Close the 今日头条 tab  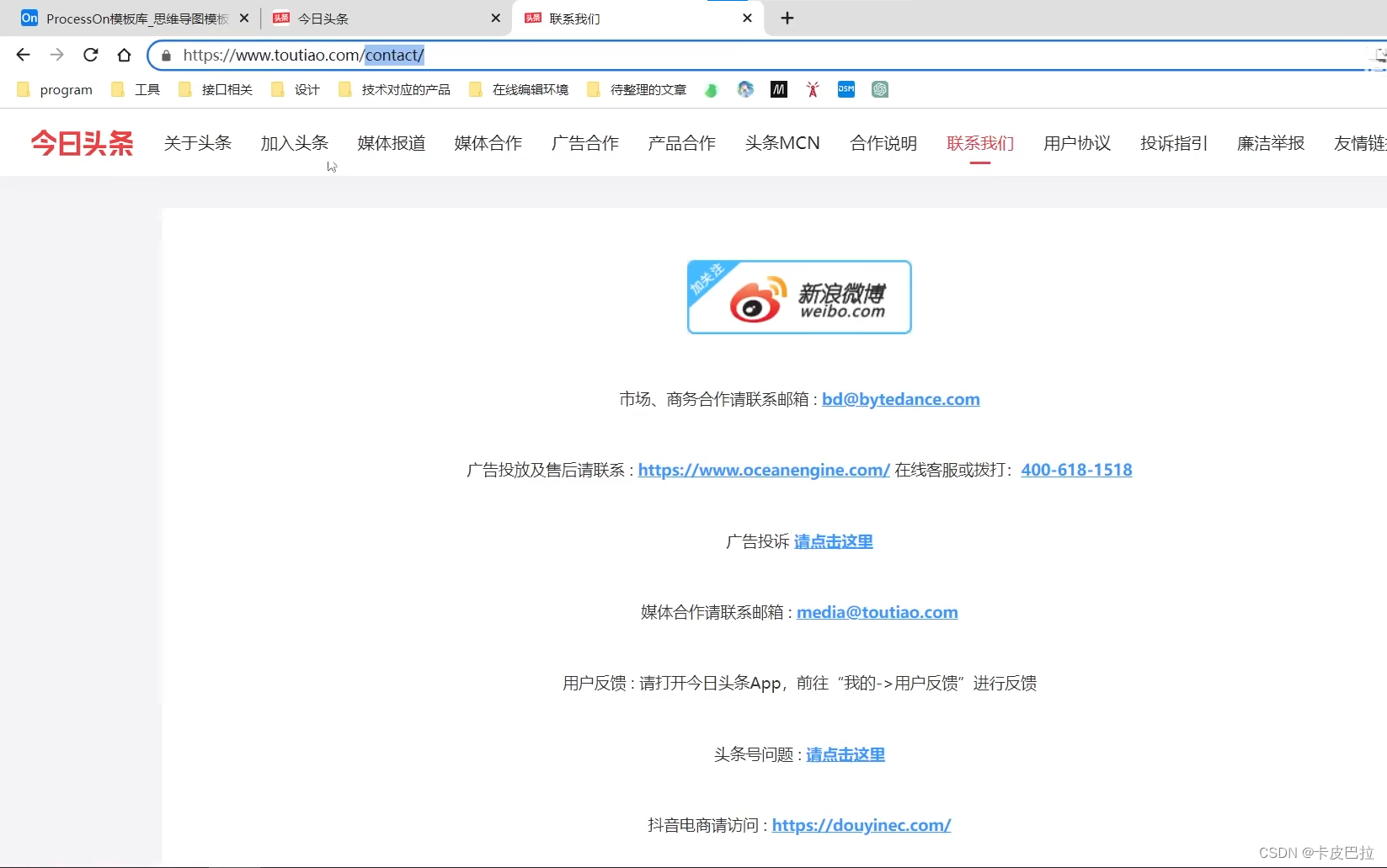click(495, 18)
